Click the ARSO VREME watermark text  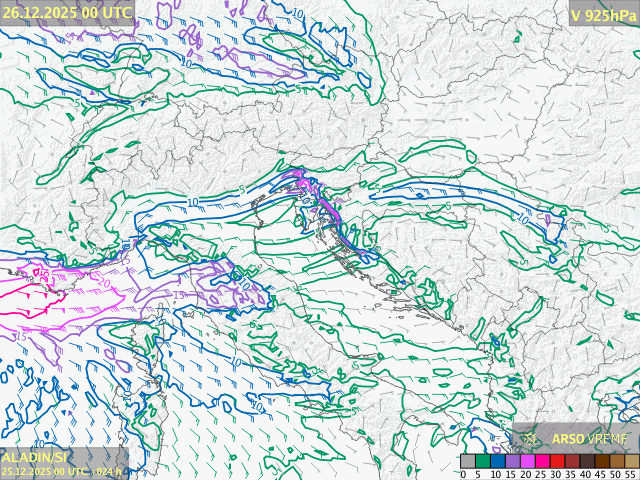[x=590, y=439]
